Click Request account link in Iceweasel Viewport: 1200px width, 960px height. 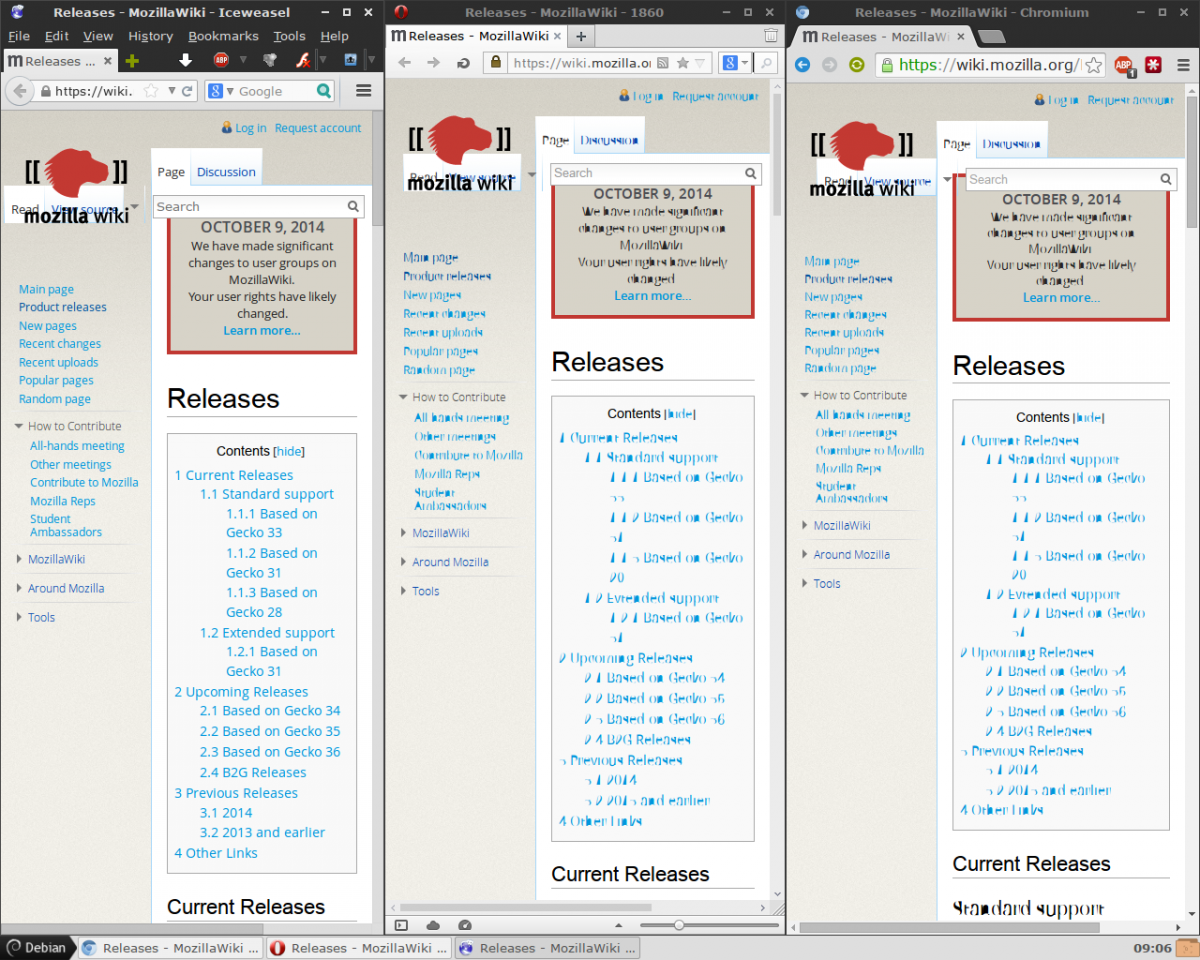[318, 128]
